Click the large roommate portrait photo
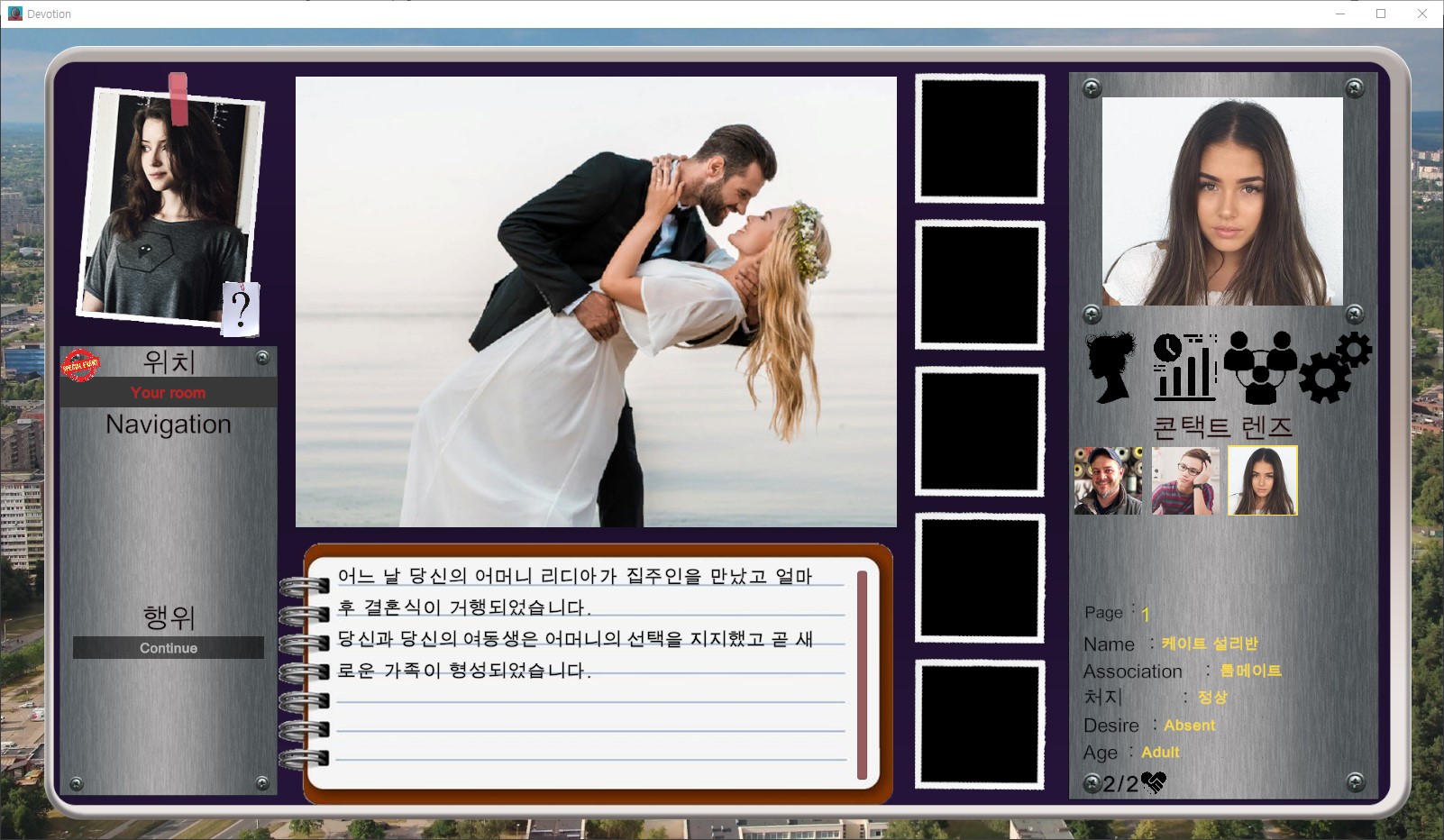Image resolution: width=1444 pixels, height=840 pixels. 1222,201
